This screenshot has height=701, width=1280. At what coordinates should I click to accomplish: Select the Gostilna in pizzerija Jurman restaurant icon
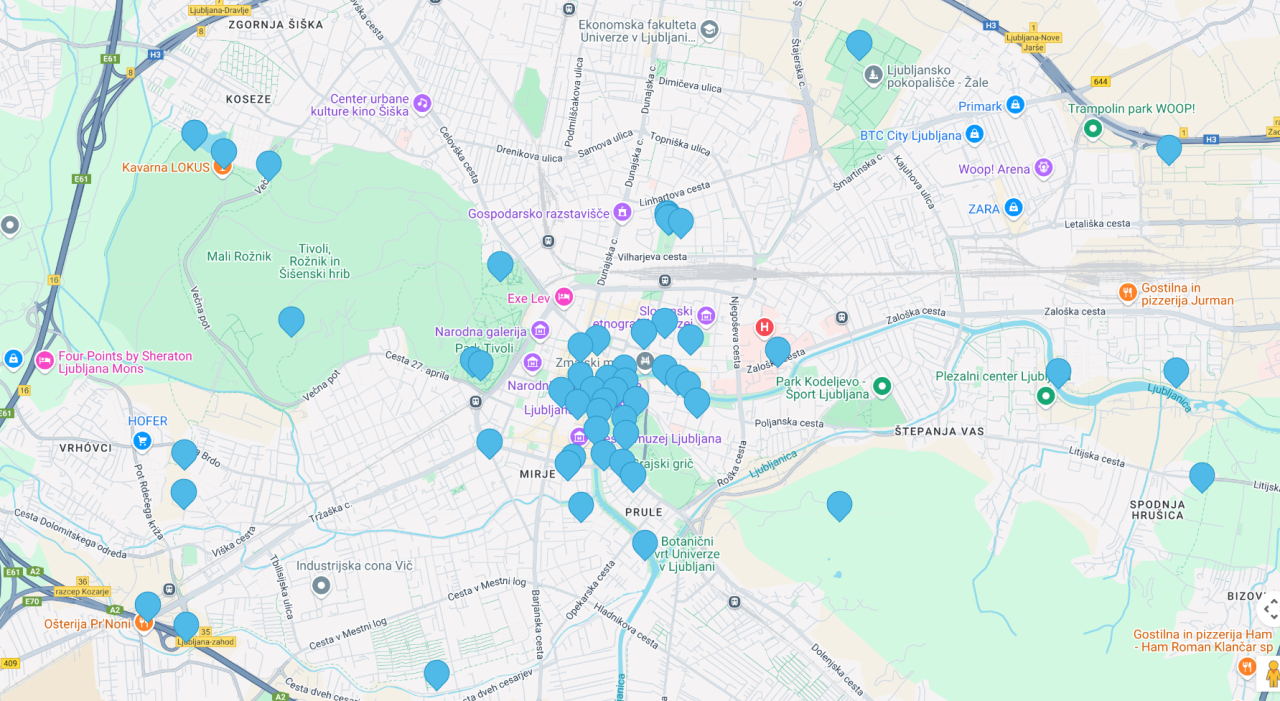1127,293
